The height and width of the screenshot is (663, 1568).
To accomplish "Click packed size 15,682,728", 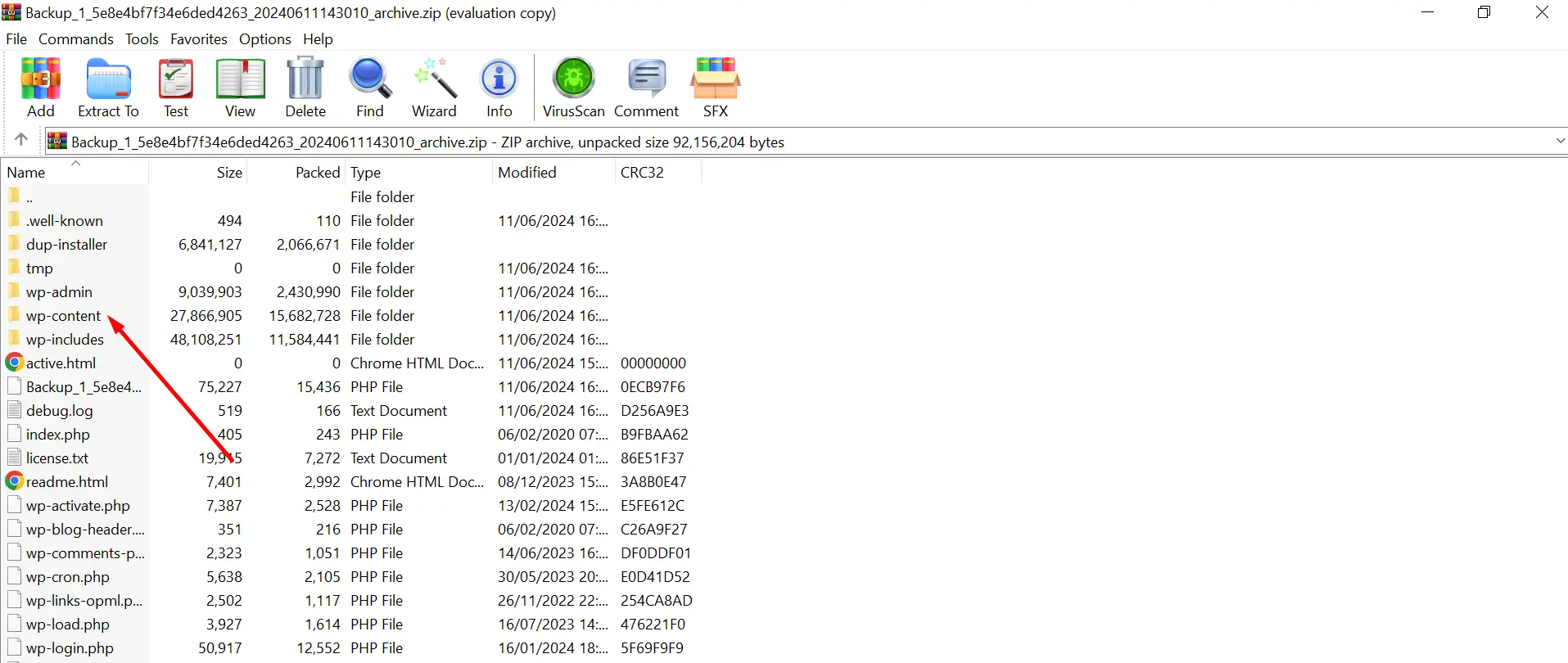I will click(305, 315).
